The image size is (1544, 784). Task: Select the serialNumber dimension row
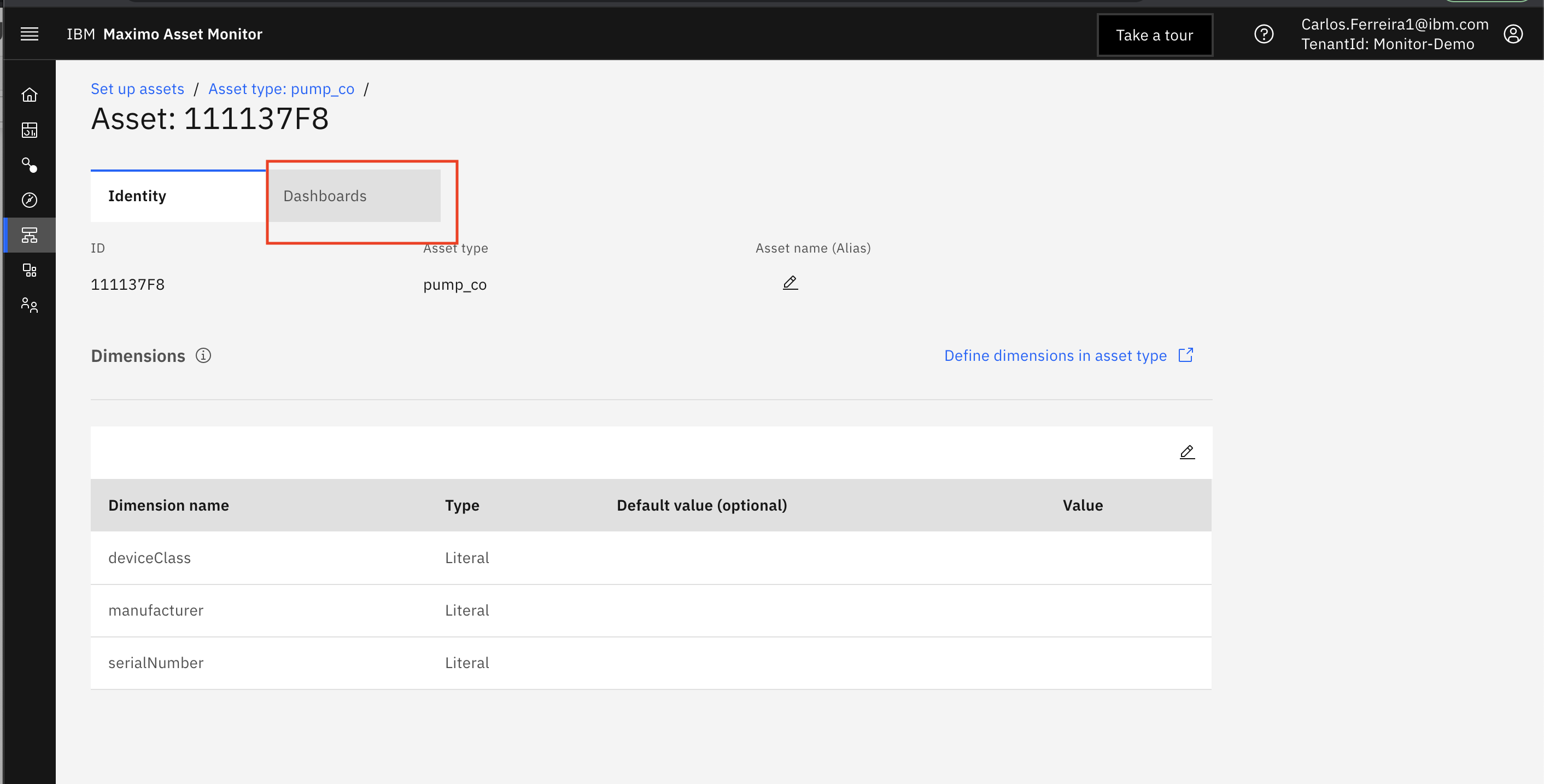(x=651, y=663)
